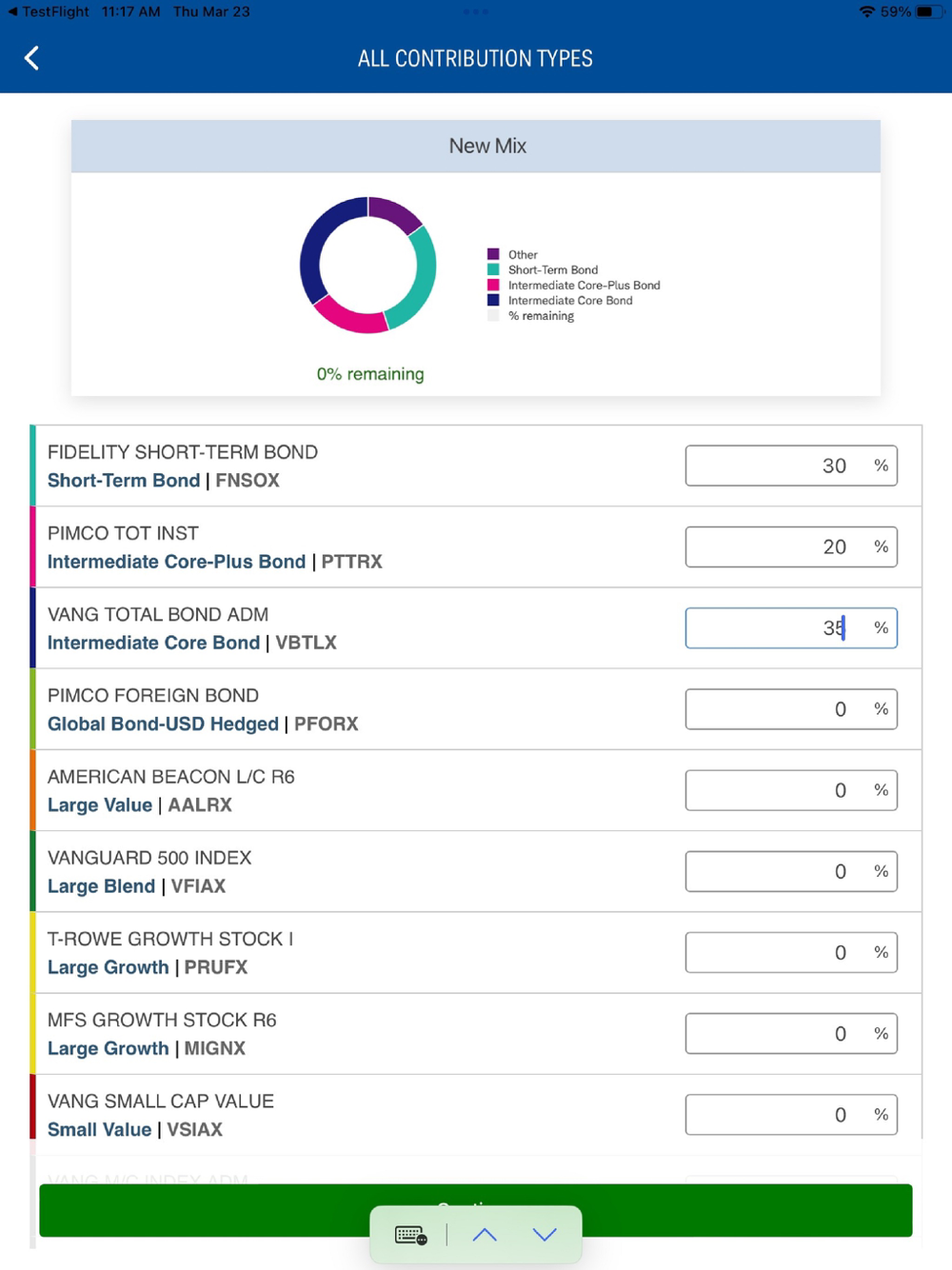Tap the gray % remaining legend swatch
This screenshot has height=1270, width=952.
click(x=493, y=315)
